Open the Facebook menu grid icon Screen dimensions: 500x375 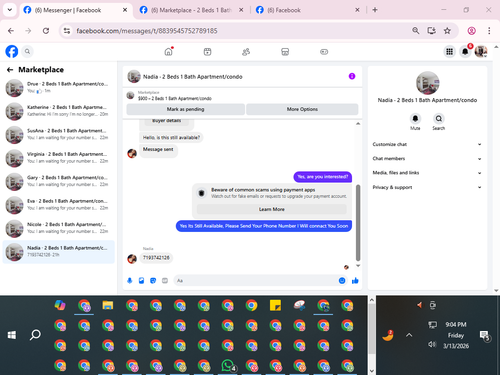[x=449, y=52]
